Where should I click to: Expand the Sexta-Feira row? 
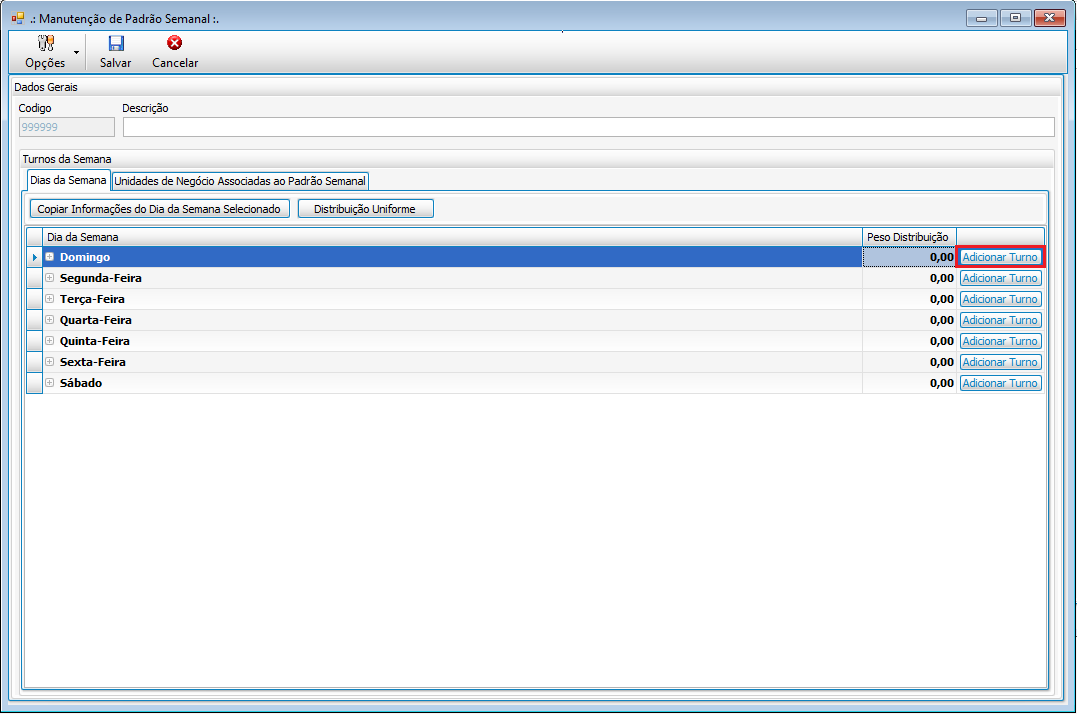(49, 362)
